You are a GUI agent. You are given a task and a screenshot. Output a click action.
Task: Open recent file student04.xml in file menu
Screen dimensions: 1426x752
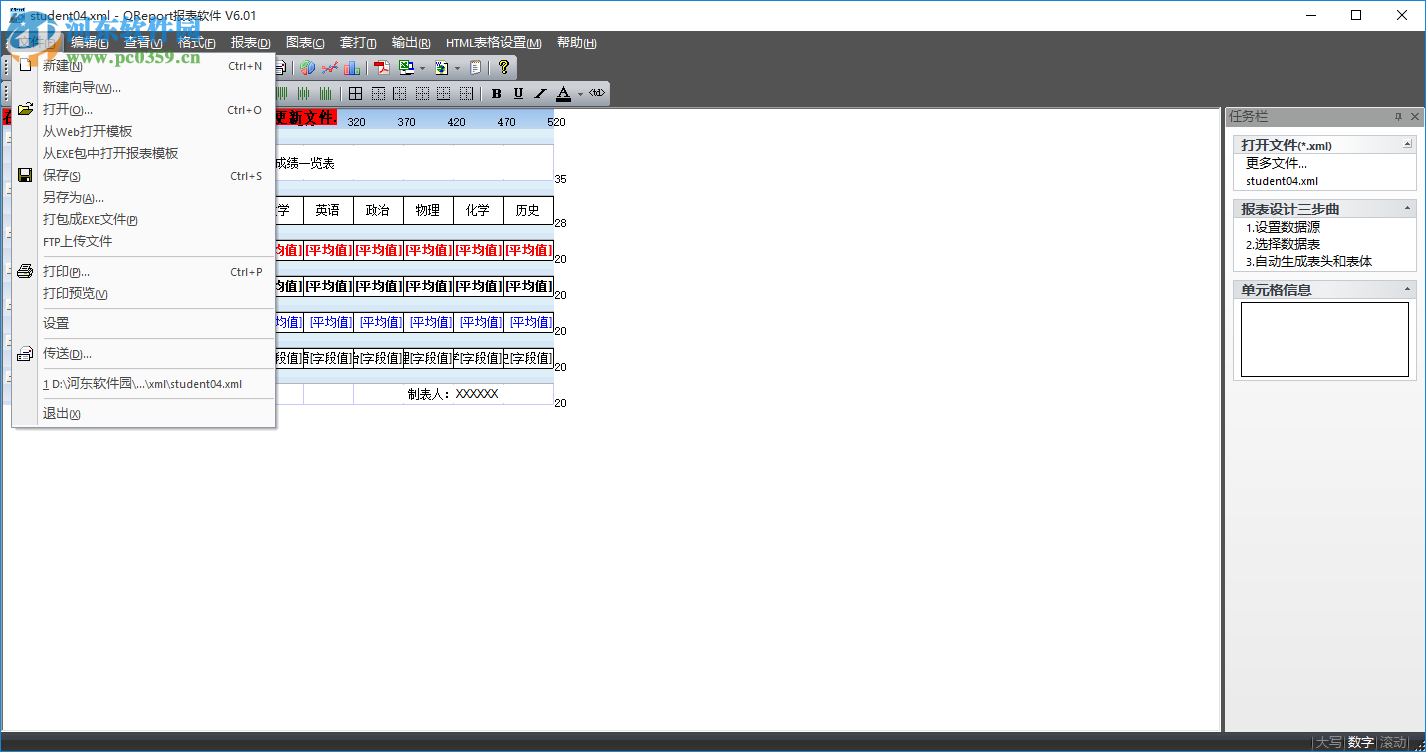coord(143,384)
